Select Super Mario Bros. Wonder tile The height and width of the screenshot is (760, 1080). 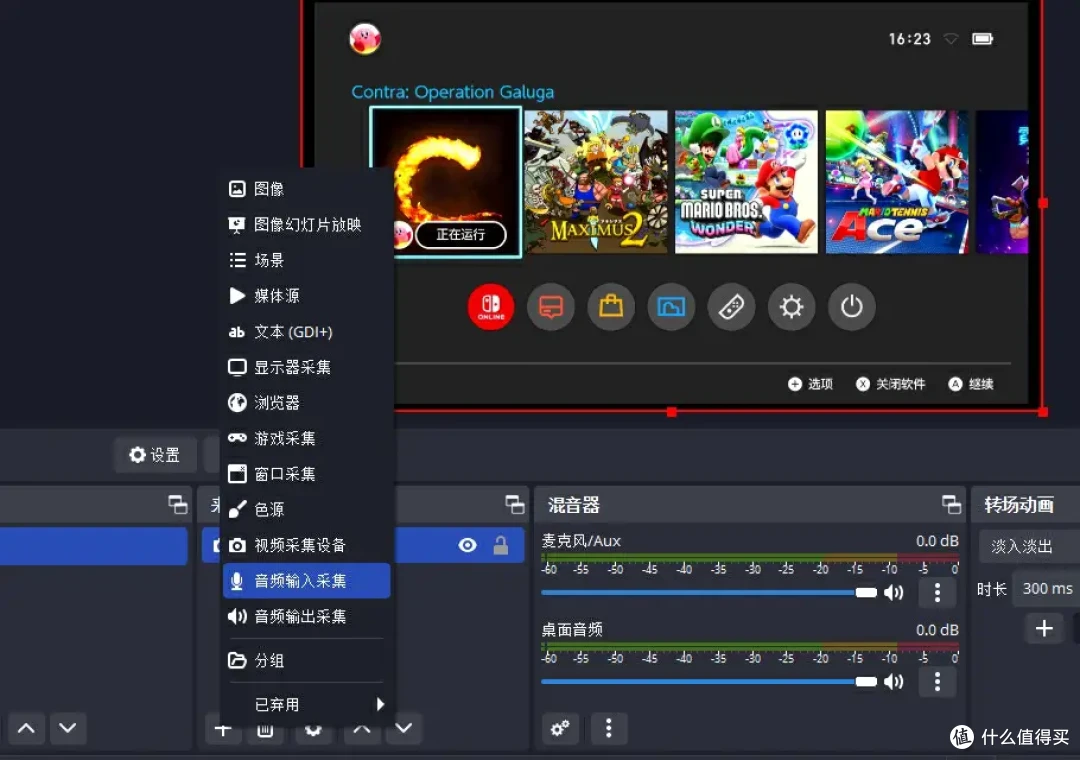746,182
